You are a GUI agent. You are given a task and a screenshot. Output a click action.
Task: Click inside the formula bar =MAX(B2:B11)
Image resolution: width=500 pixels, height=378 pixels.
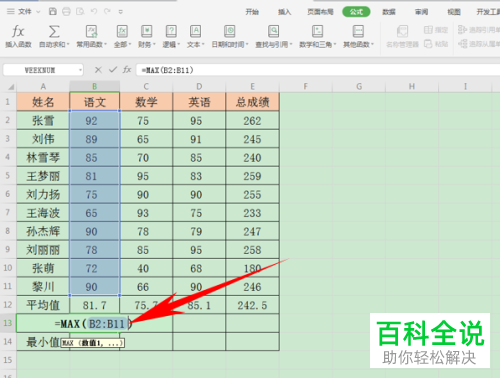(318, 70)
